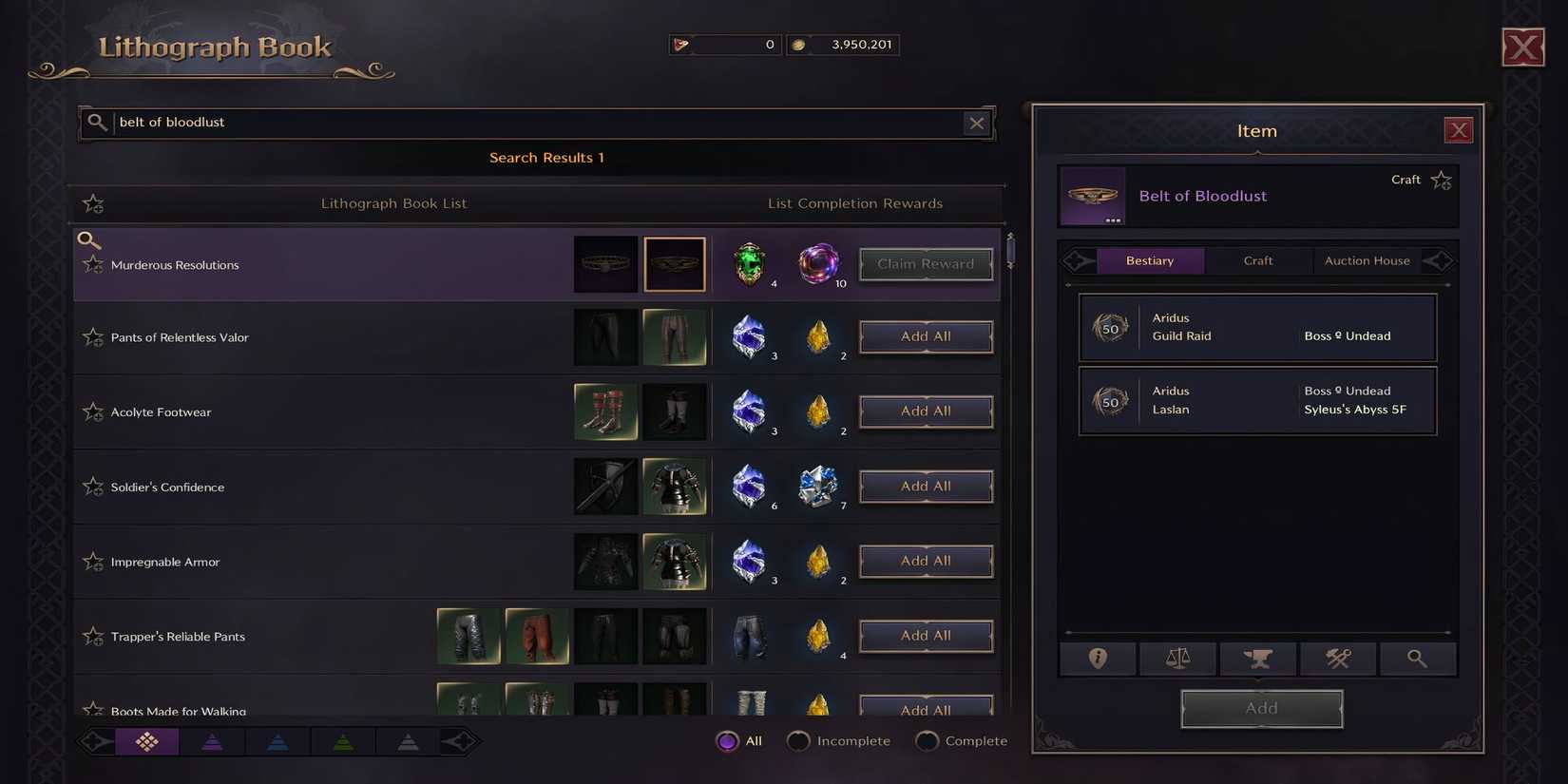Viewport: 1568px width, 784px height.
Task: Click right arrow of rarity filter bar
Action: [x=459, y=741]
